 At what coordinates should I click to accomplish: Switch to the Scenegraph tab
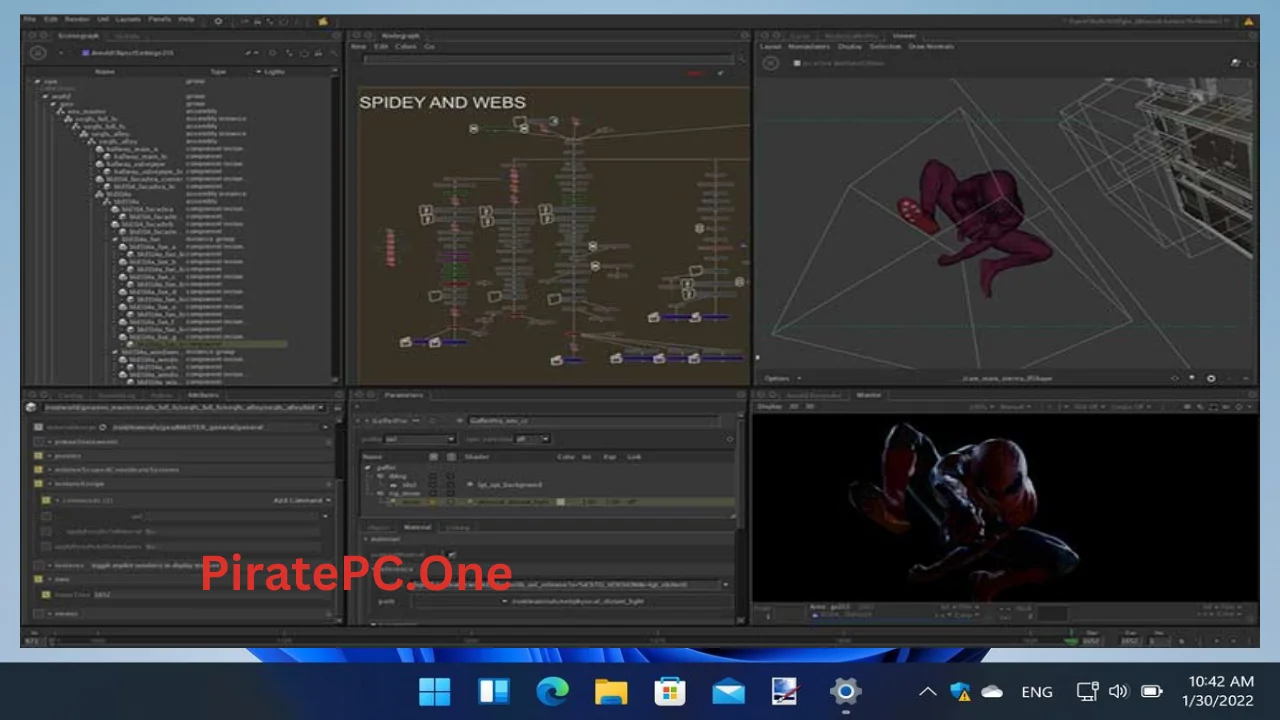80,36
